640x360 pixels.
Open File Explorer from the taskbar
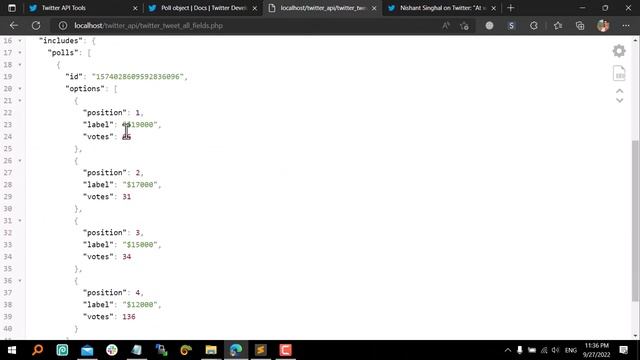click(211, 350)
